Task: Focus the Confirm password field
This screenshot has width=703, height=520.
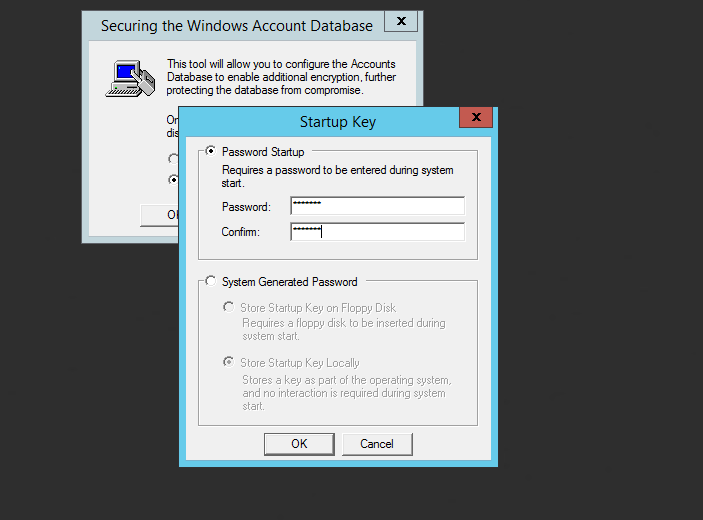Action: click(378, 232)
